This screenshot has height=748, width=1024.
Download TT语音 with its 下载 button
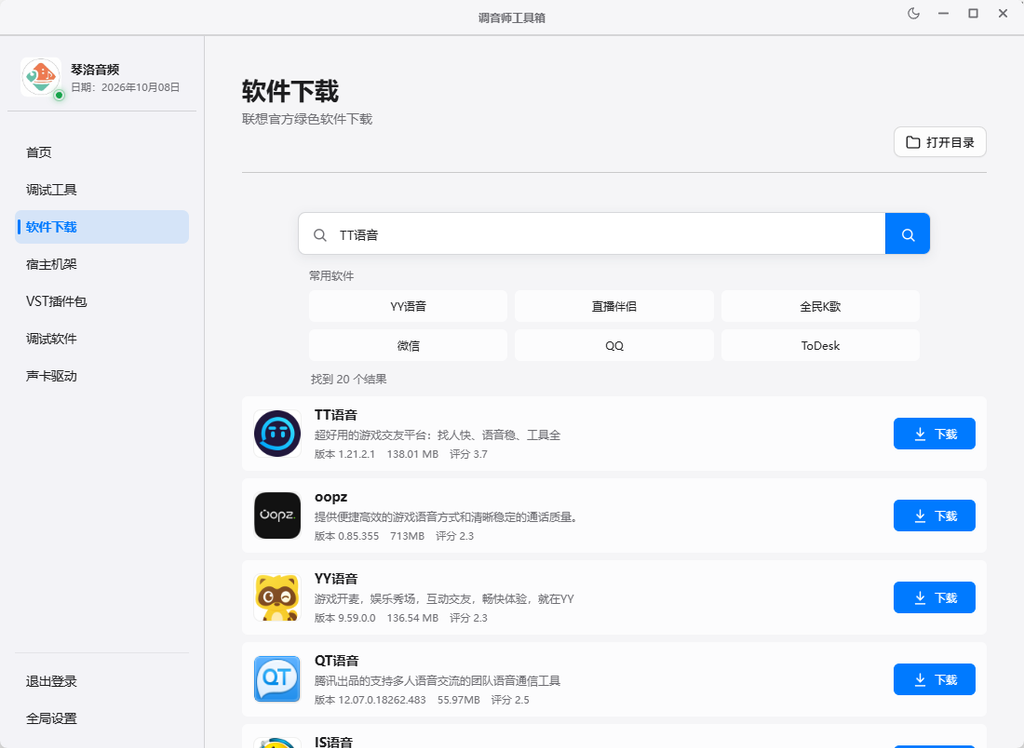point(935,434)
